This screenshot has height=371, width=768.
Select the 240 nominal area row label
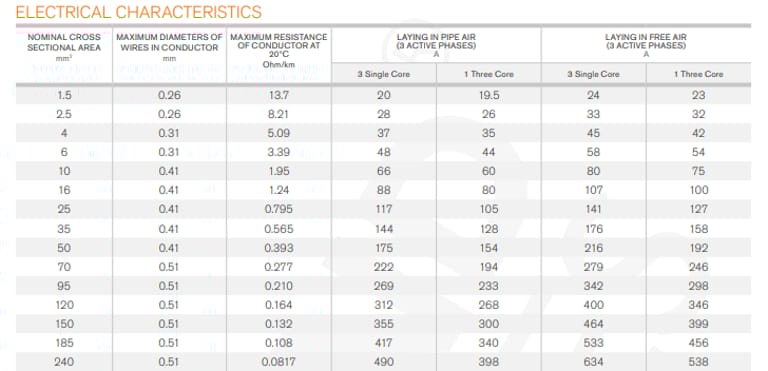pyautogui.click(x=64, y=362)
